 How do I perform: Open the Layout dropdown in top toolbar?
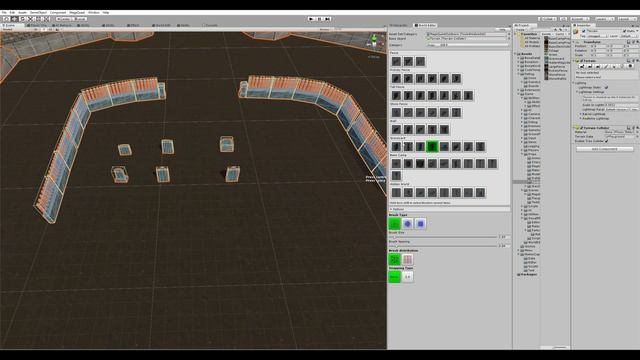[x=627, y=19]
